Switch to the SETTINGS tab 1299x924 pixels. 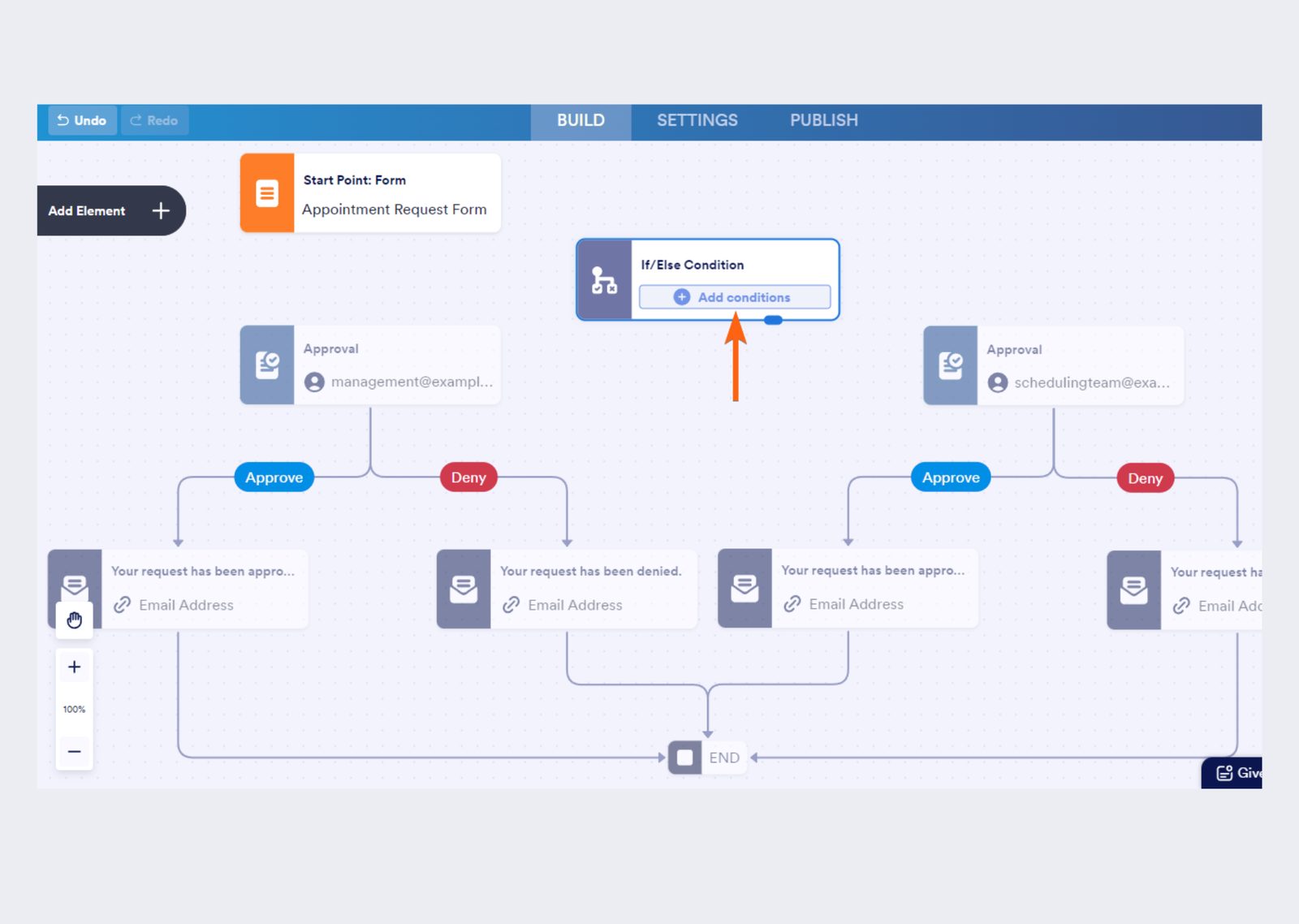coord(697,121)
